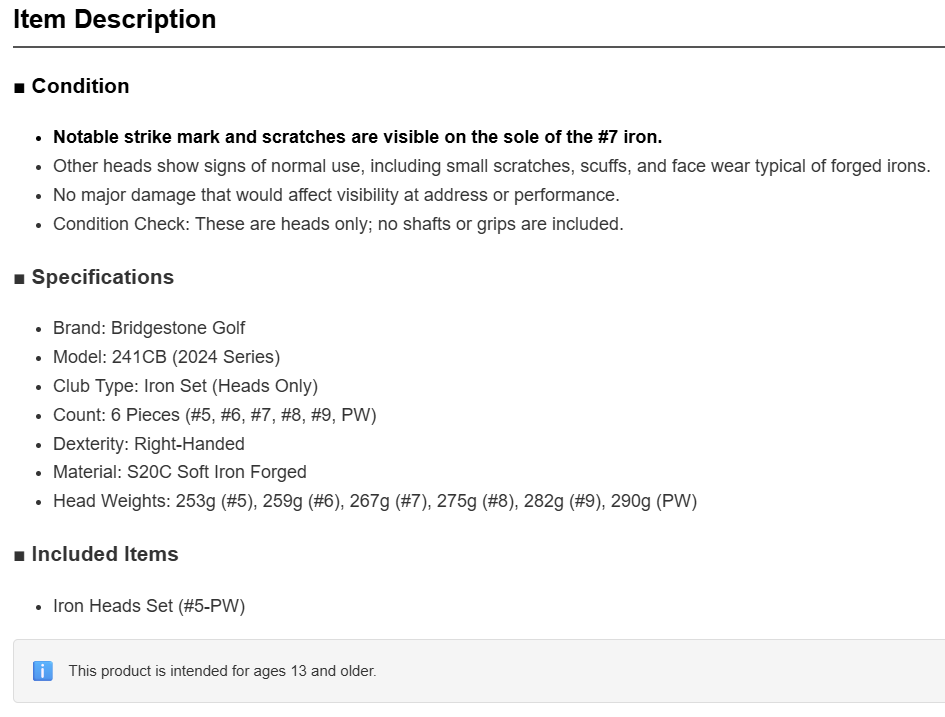Click the 'Other heads show signs' line
This screenshot has width=945, height=717.
[x=492, y=166]
